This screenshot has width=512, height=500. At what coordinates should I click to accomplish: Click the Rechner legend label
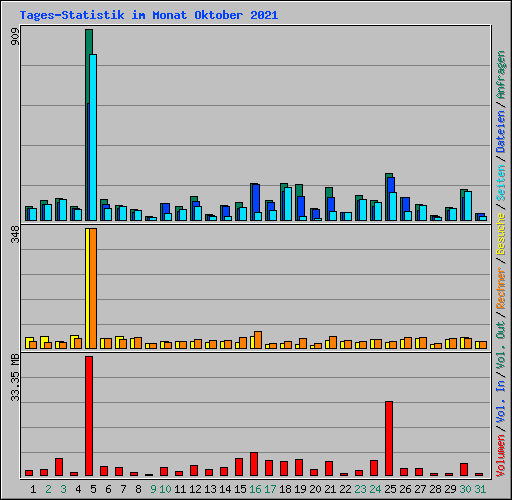(x=501, y=288)
